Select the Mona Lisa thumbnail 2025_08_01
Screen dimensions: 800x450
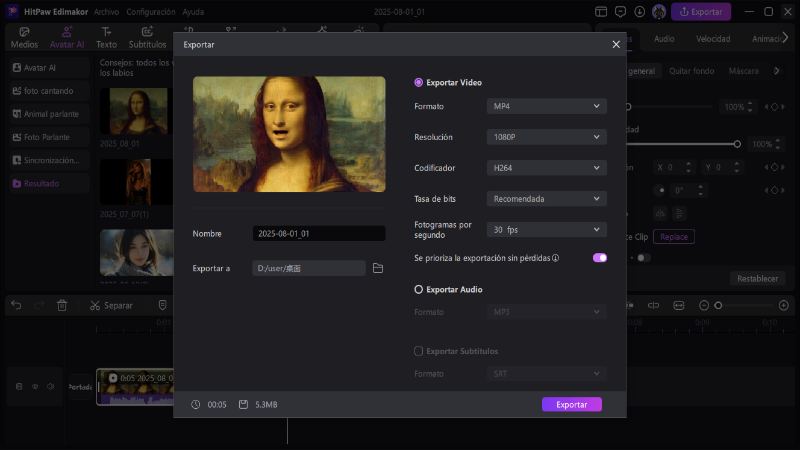click(136, 111)
